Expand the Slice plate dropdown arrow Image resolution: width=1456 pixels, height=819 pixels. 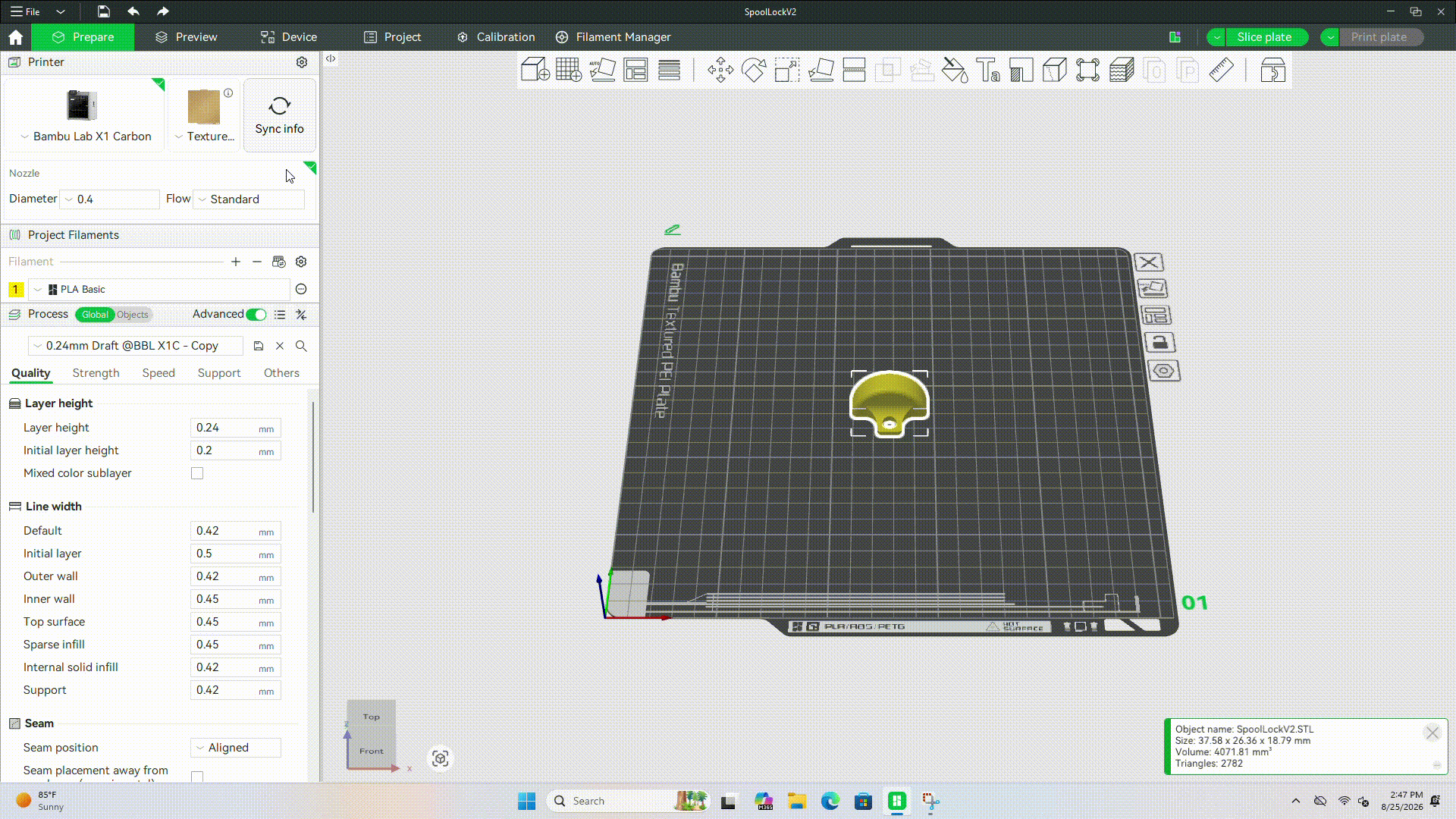pyautogui.click(x=1217, y=37)
